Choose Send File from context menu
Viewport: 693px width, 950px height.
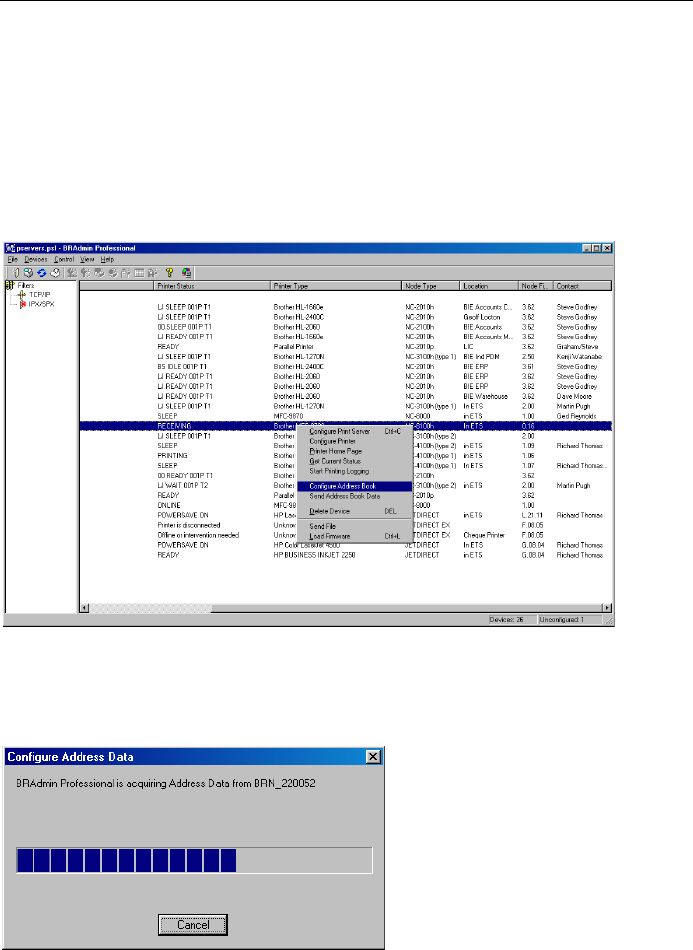(x=355, y=526)
